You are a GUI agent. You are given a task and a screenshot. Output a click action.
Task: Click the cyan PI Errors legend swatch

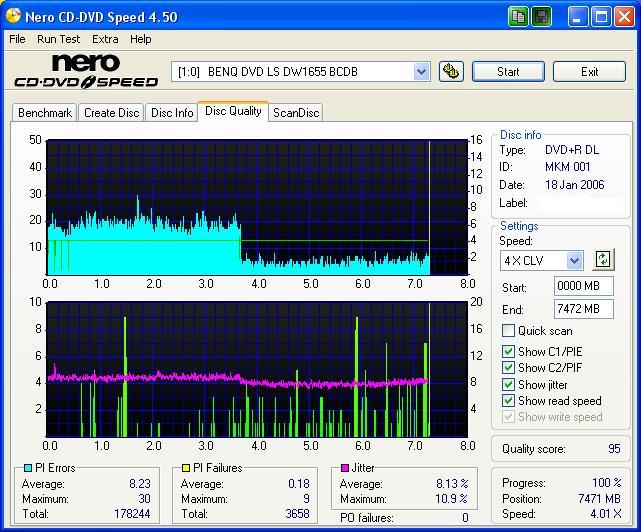[x=26, y=468]
